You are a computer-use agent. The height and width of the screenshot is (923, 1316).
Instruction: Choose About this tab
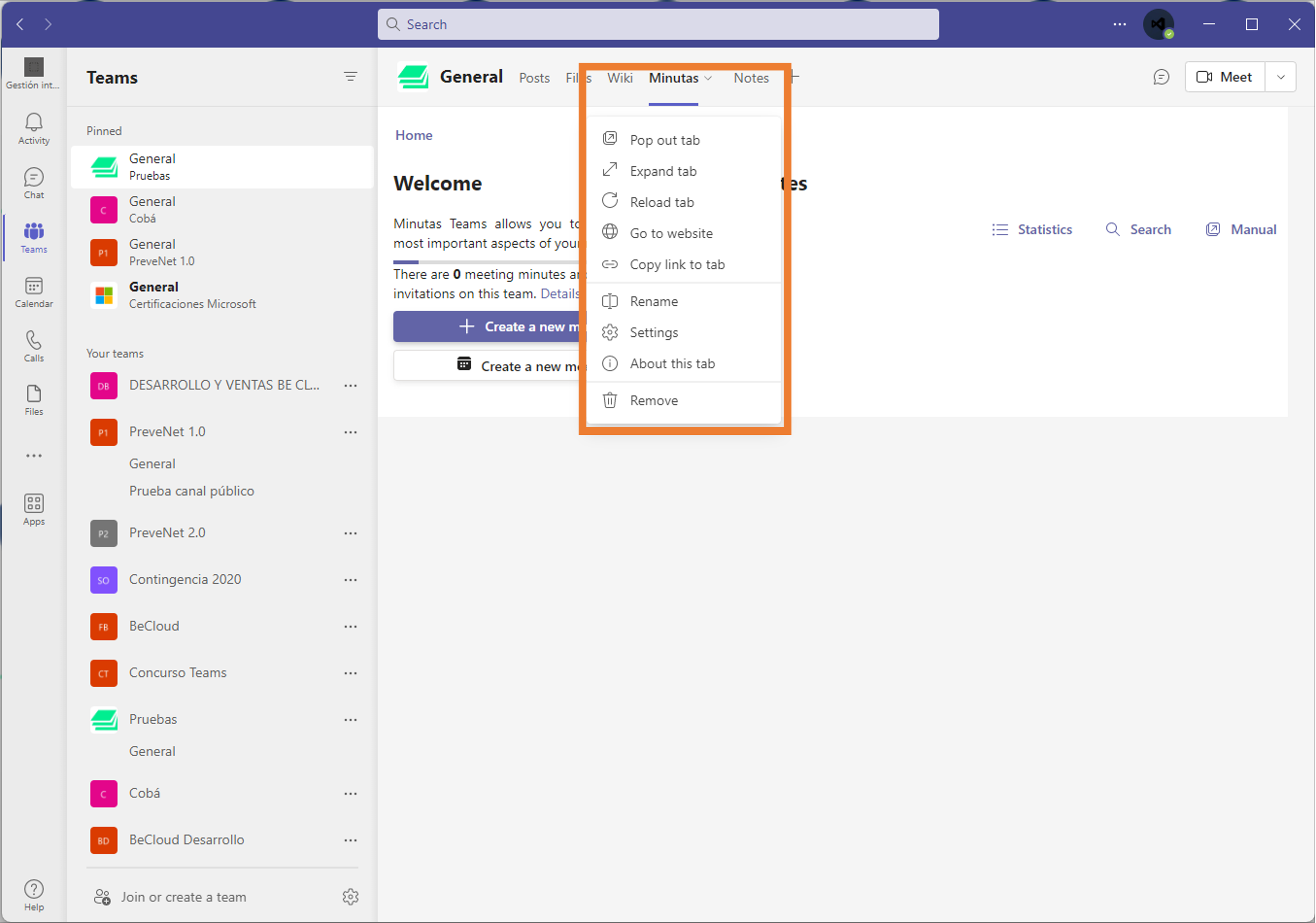(684, 364)
